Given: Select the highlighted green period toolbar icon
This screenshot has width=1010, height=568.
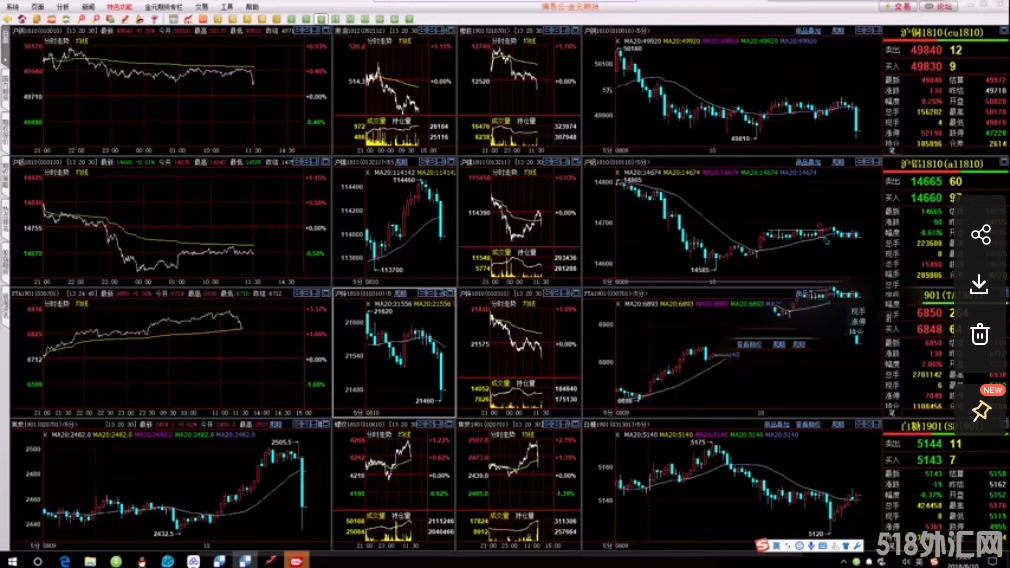Looking at the screenshot, I should (321, 19).
